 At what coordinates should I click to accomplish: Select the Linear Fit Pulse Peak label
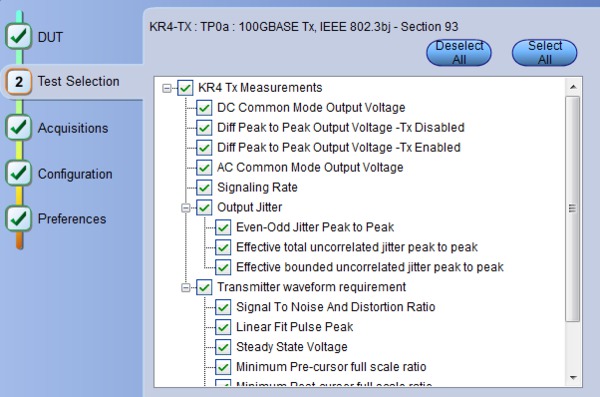[295, 327]
